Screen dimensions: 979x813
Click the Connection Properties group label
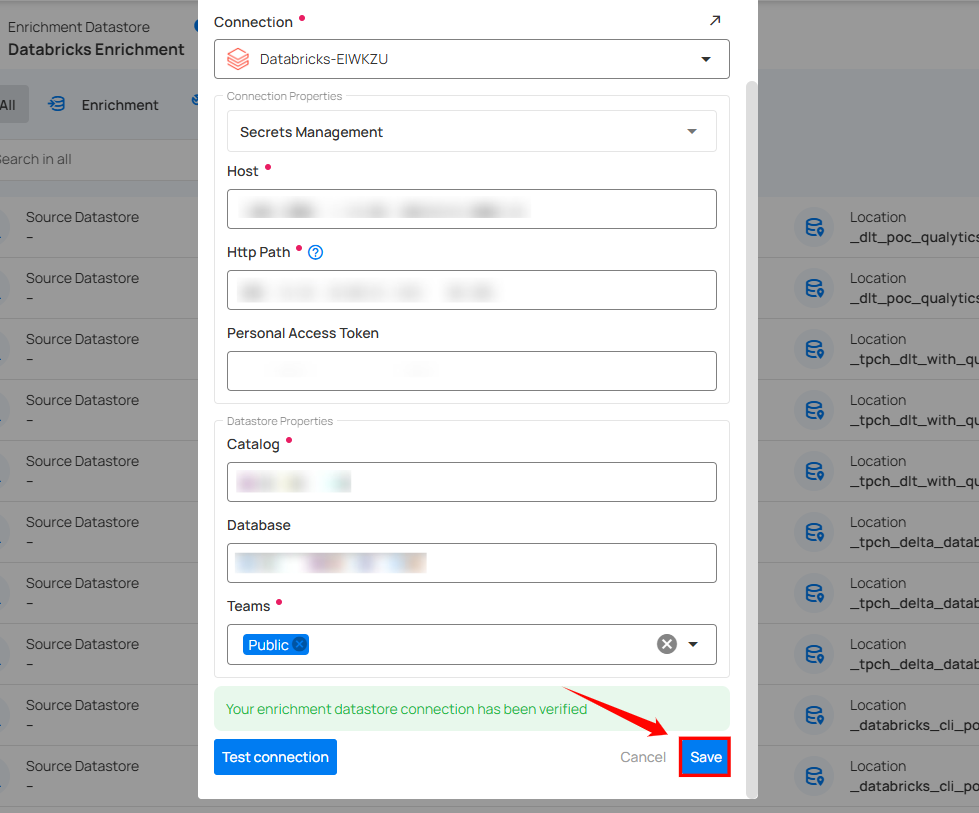click(284, 96)
